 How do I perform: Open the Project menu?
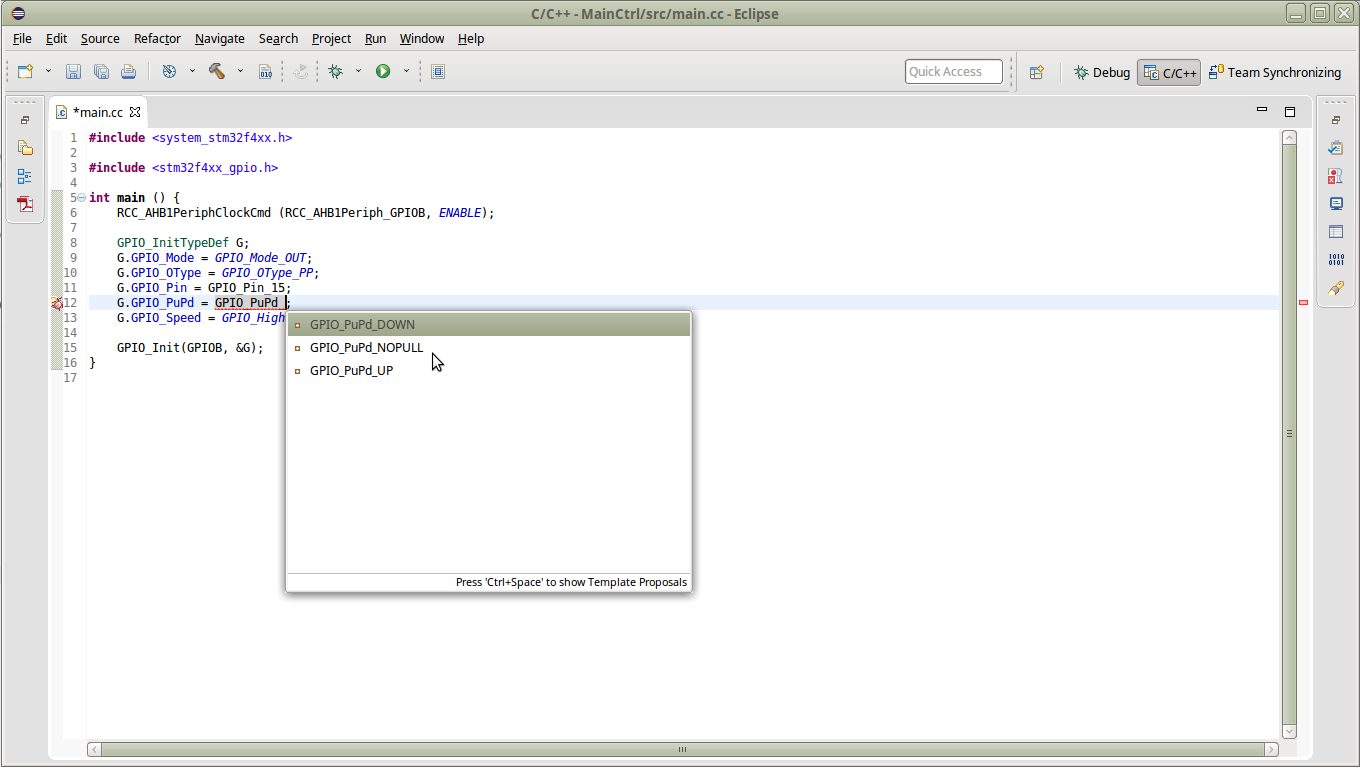click(331, 38)
